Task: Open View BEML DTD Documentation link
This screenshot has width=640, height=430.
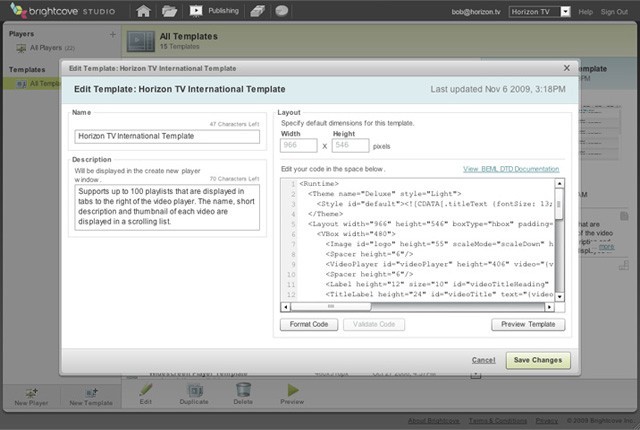Action: 511,169
